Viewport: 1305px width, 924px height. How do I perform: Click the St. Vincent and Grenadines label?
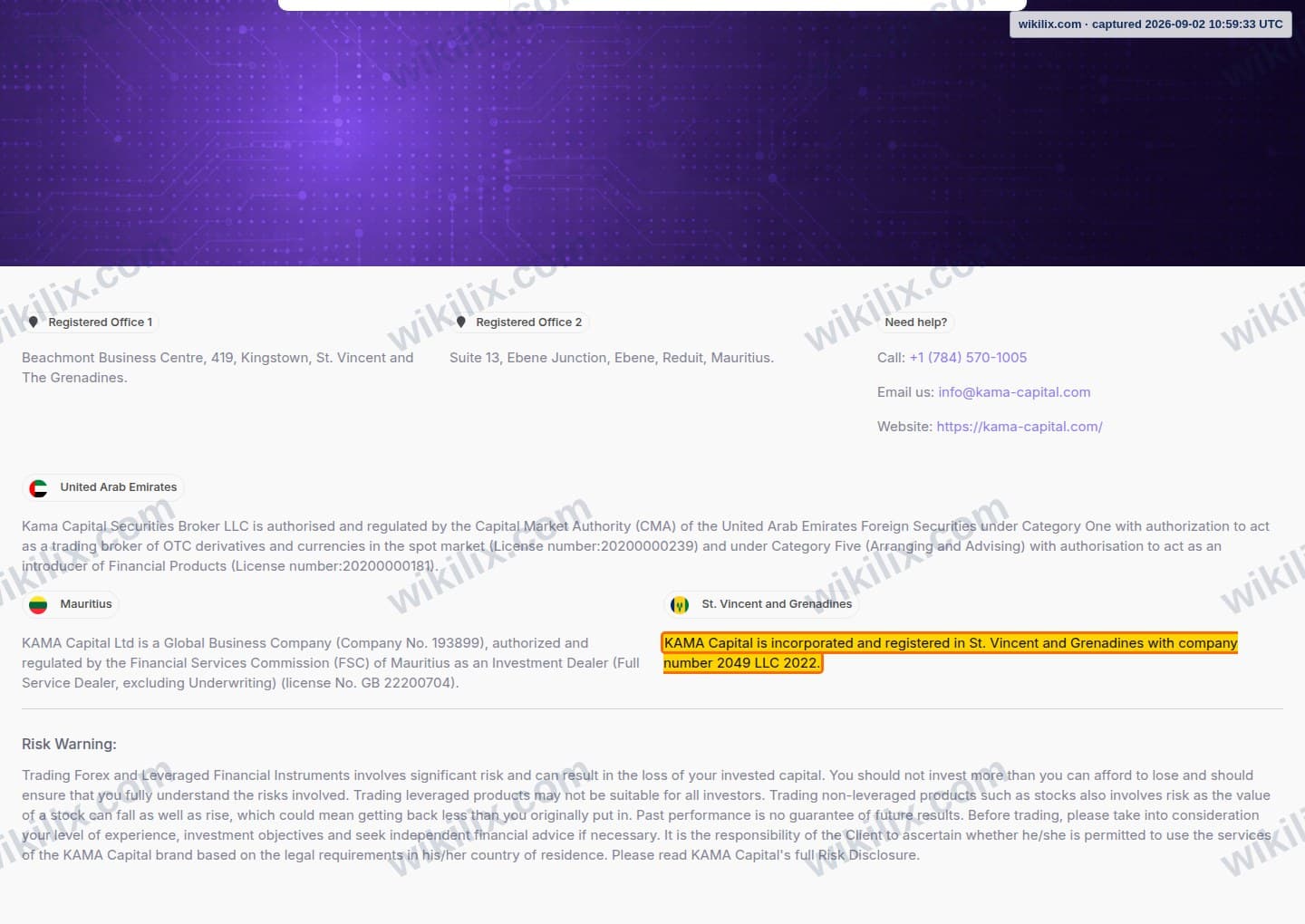pyautogui.click(x=777, y=604)
